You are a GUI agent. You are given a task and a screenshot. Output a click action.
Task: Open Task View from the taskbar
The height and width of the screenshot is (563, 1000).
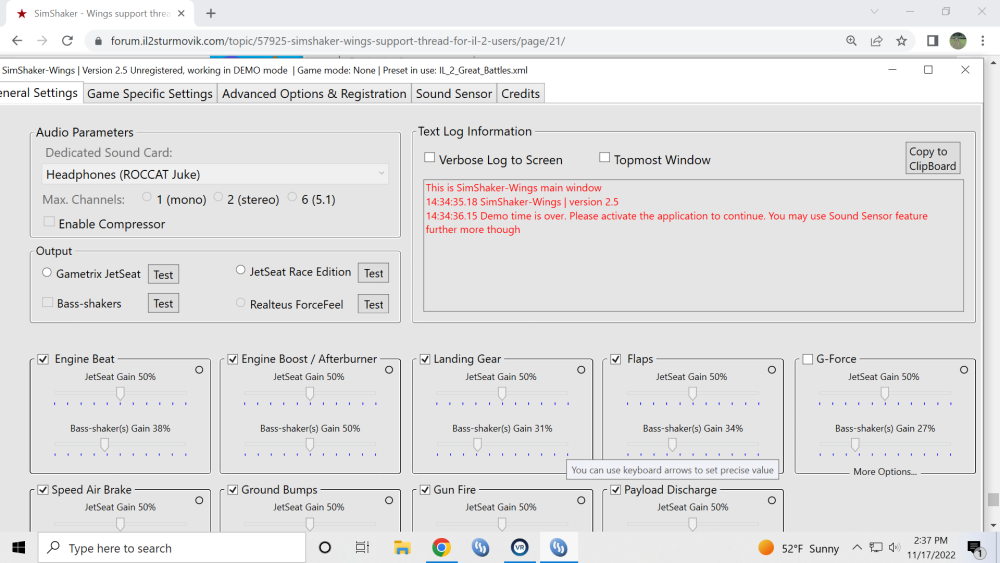(x=362, y=547)
